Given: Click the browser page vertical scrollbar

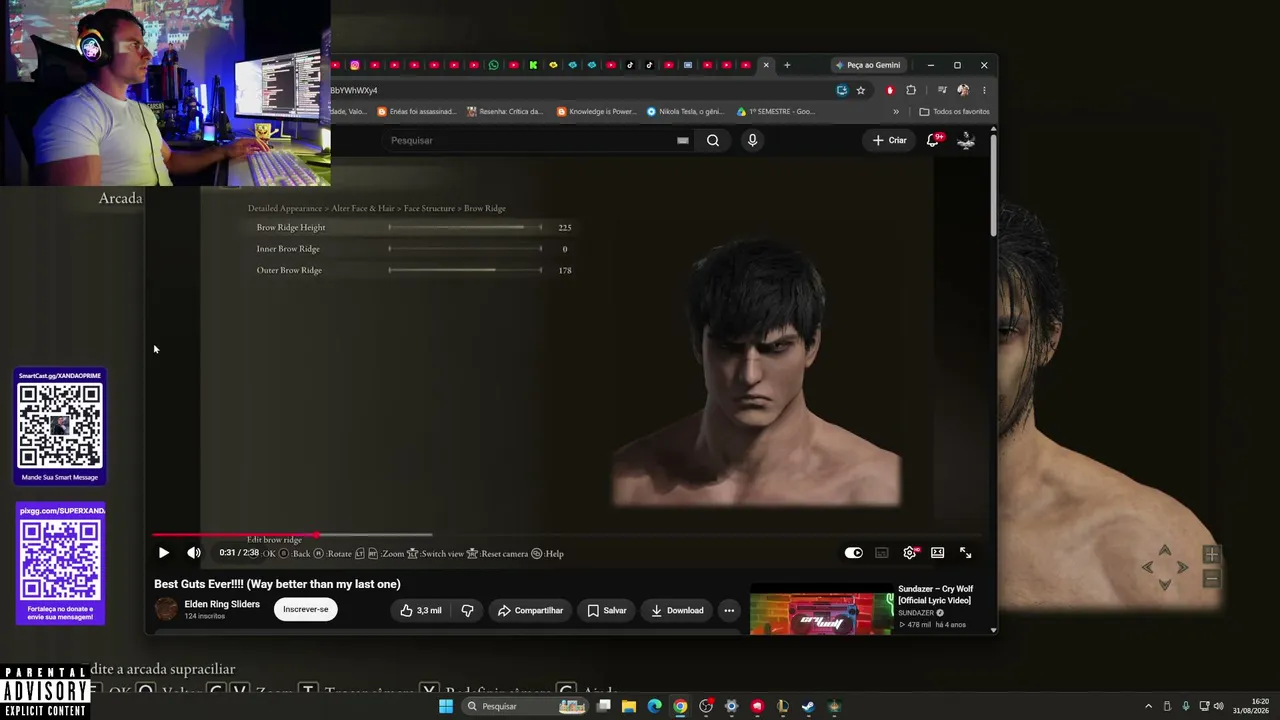Looking at the screenshot, I should (x=993, y=185).
